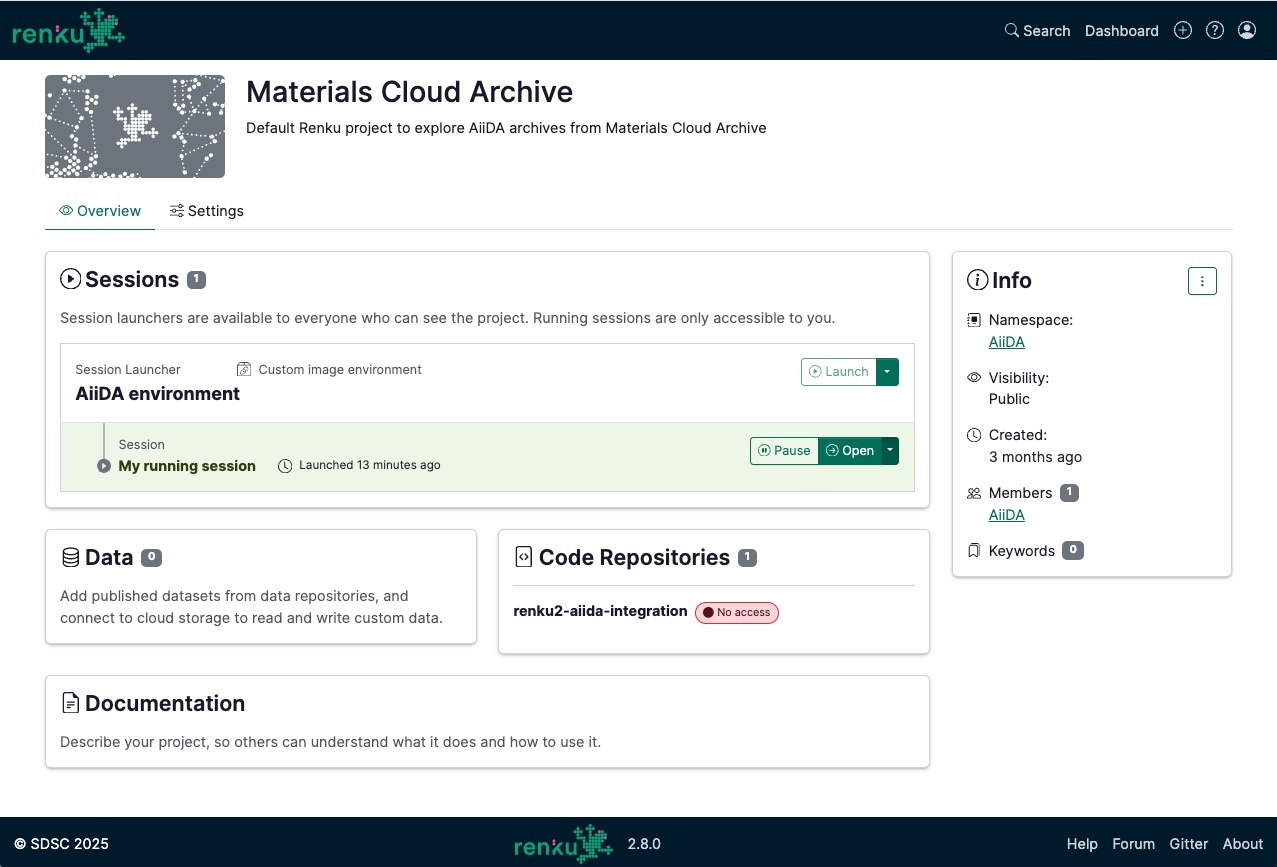
Task: Click the Data database icon
Action: [70, 557]
